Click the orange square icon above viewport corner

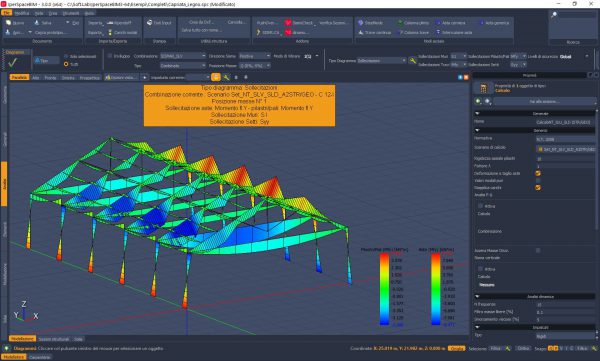pos(466,77)
